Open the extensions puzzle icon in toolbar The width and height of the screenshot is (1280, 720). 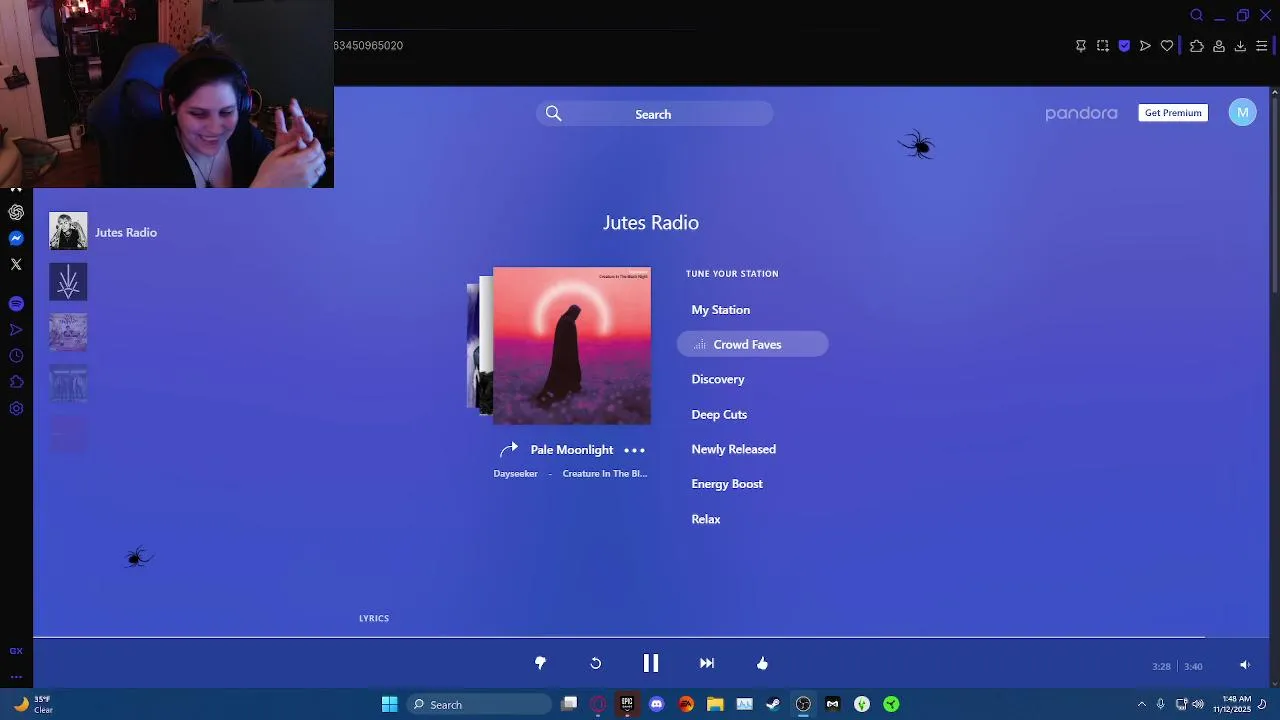click(1196, 46)
